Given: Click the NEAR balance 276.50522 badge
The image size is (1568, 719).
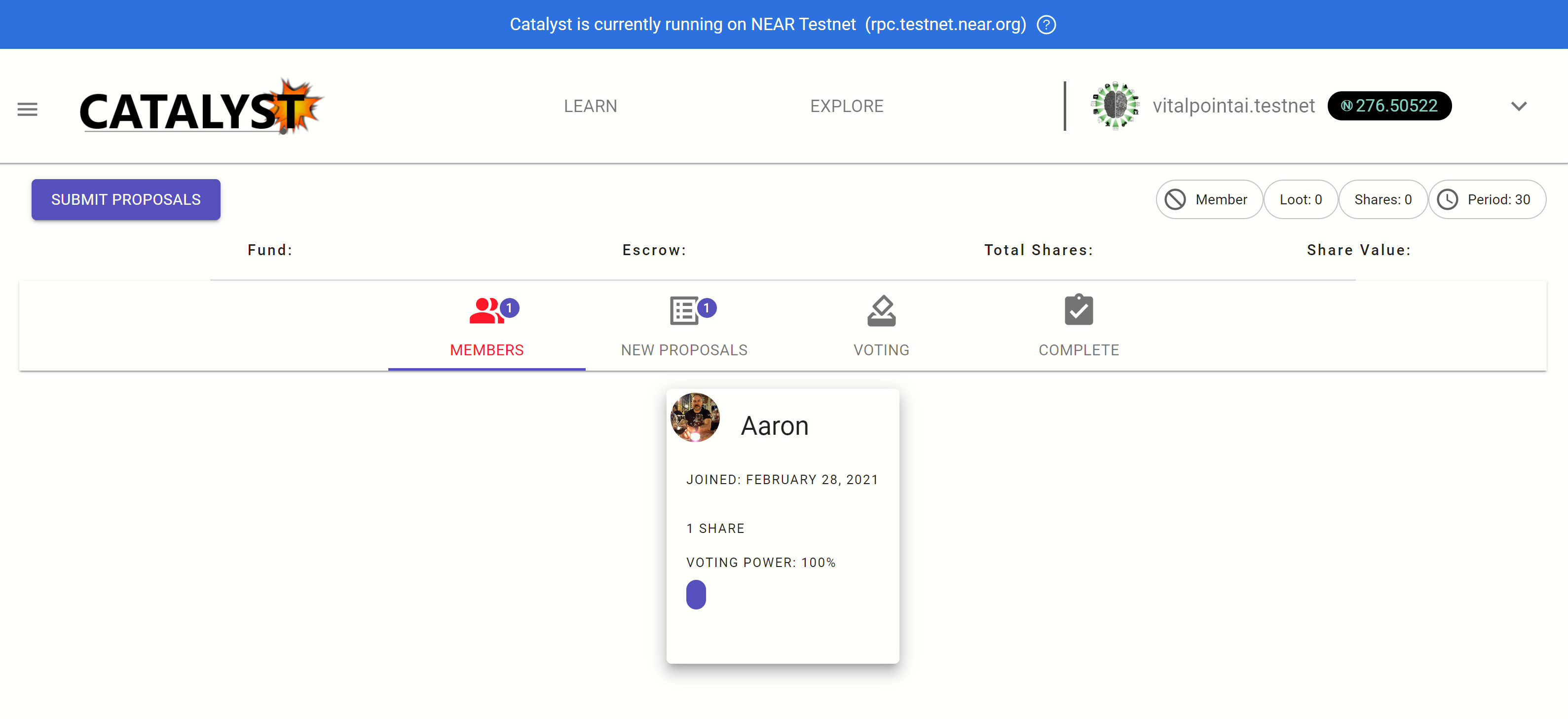Looking at the screenshot, I should [x=1389, y=107].
